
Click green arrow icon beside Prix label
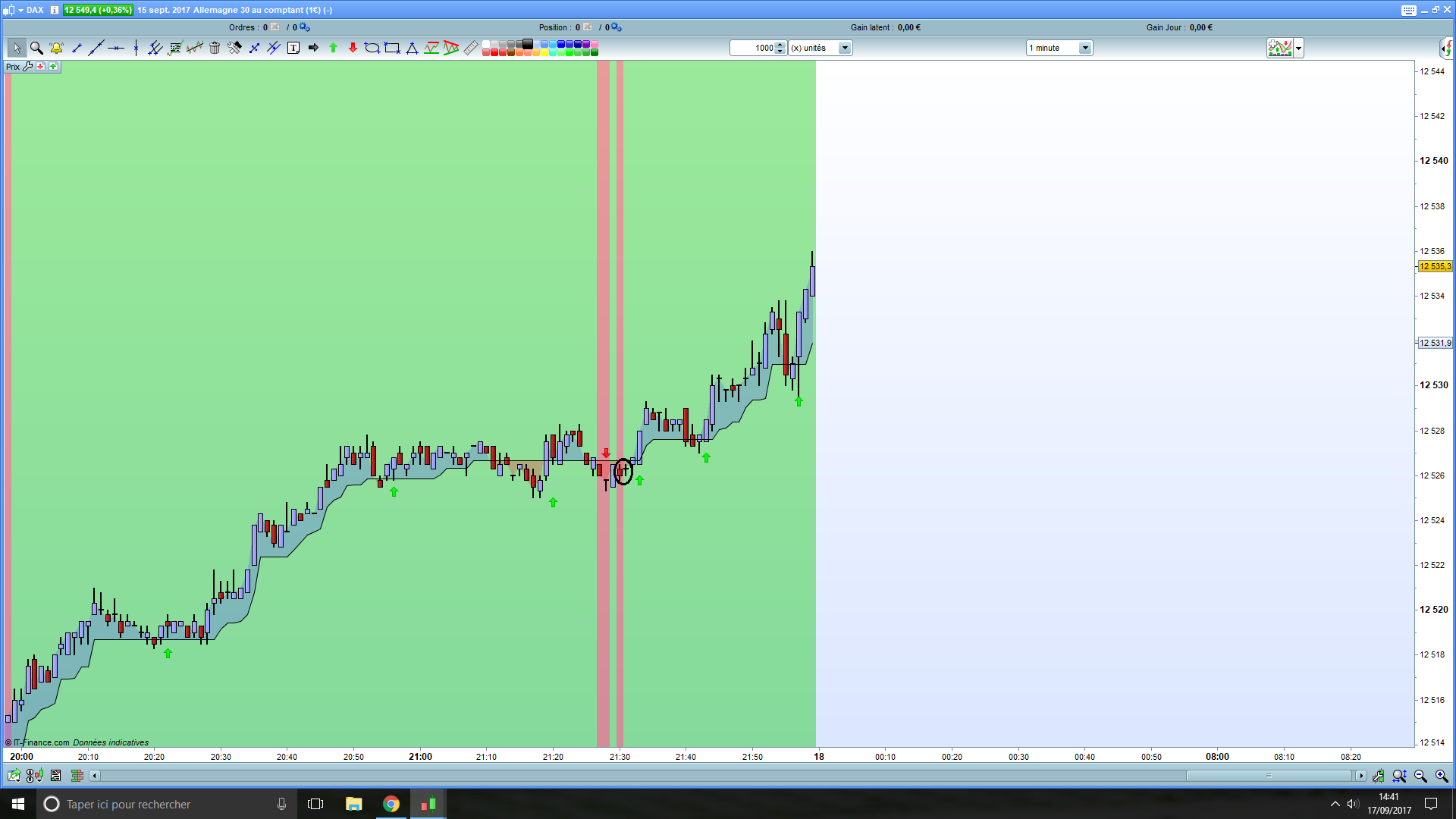pyautogui.click(x=53, y=67)
